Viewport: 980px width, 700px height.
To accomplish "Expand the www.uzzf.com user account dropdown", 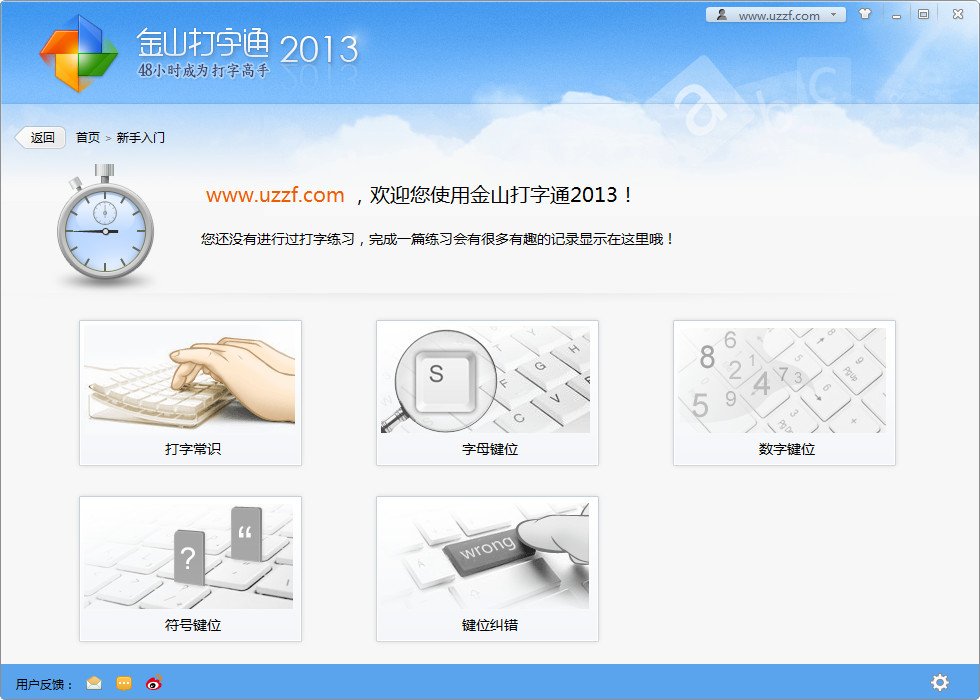I will (x=776, y=15).
